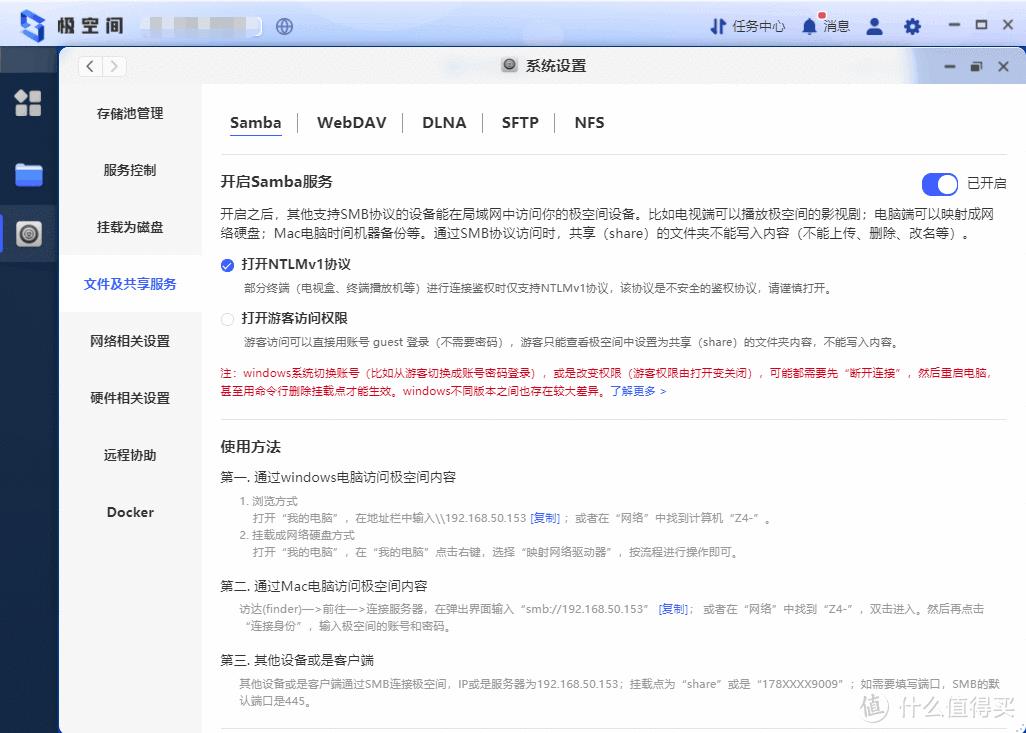Go forward with the right arrow
Viewport: 1026px width, 733px height.
(115, 66)
